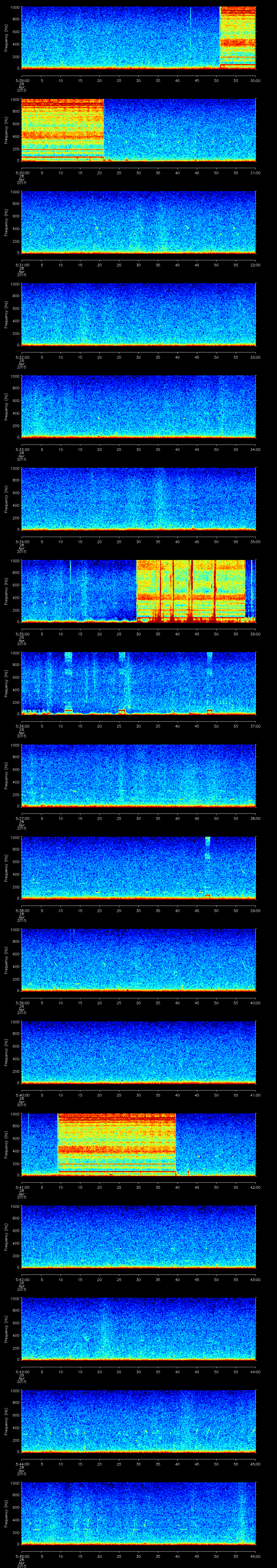Select the loud noise block in the 5:30:00 panel

(x=63, y=130)
